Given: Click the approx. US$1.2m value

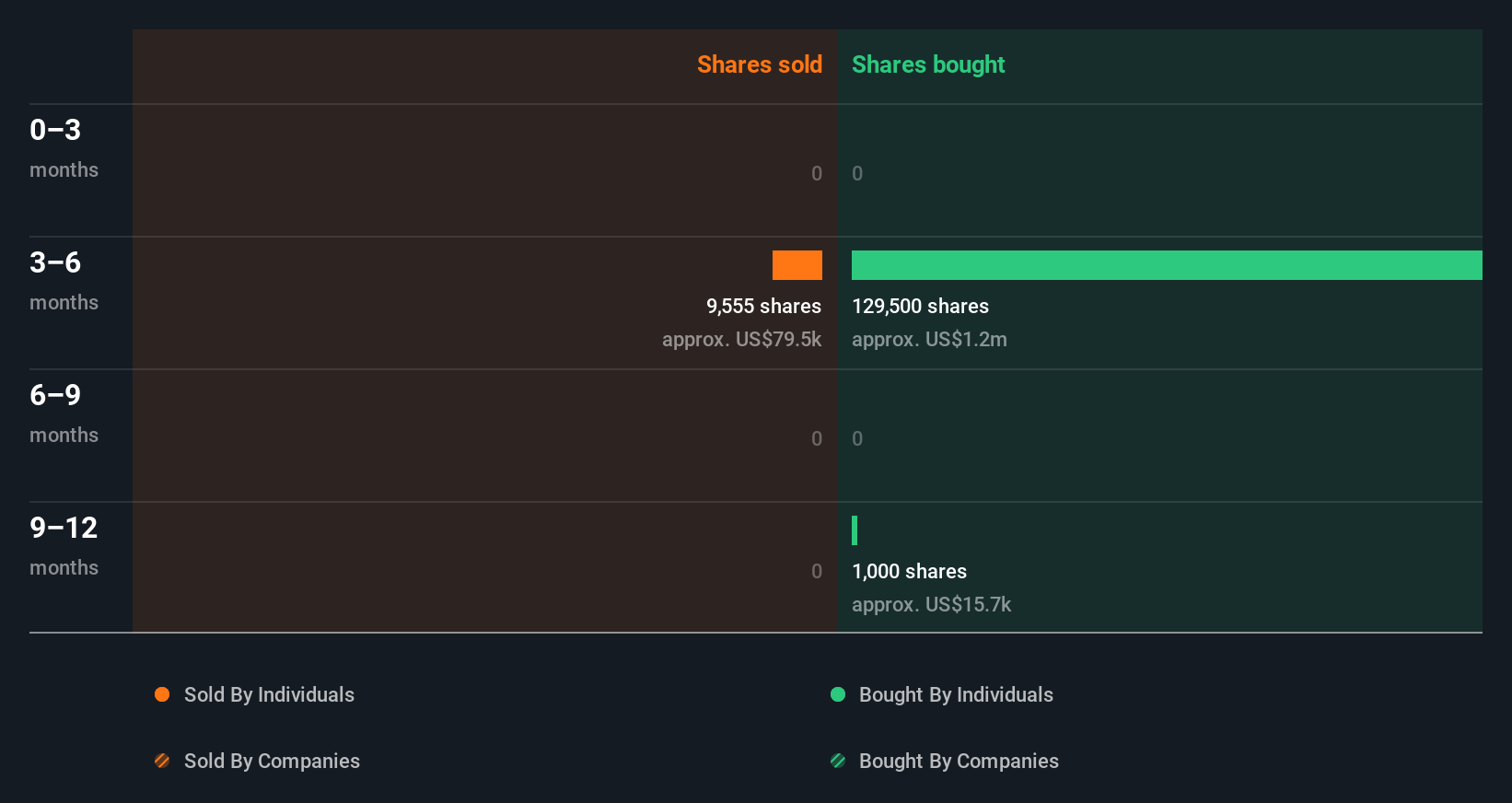Looking at the screenshot, I should pyautogui.click(x=929, y=340).
